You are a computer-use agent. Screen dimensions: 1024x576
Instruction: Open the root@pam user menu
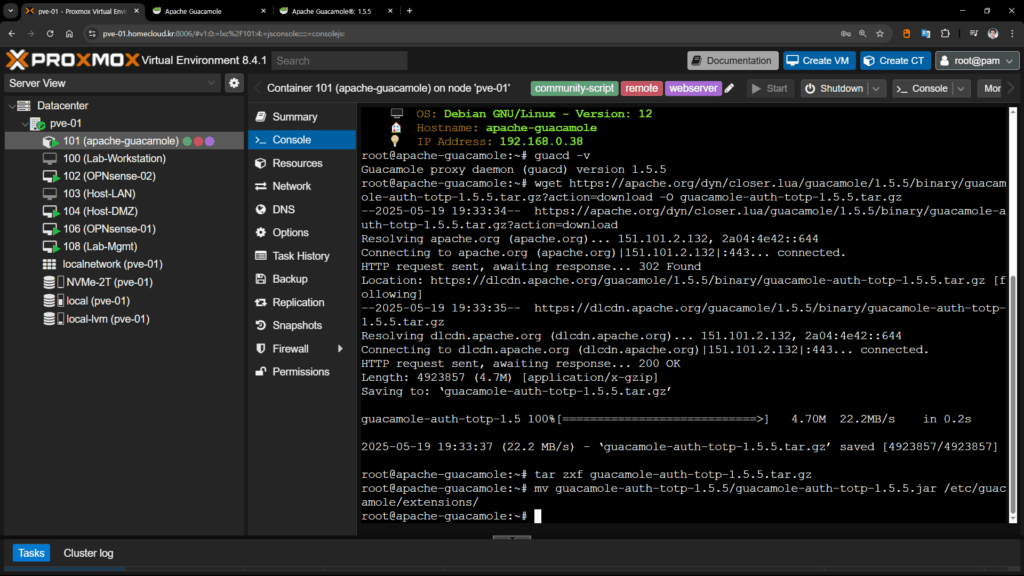977,60
